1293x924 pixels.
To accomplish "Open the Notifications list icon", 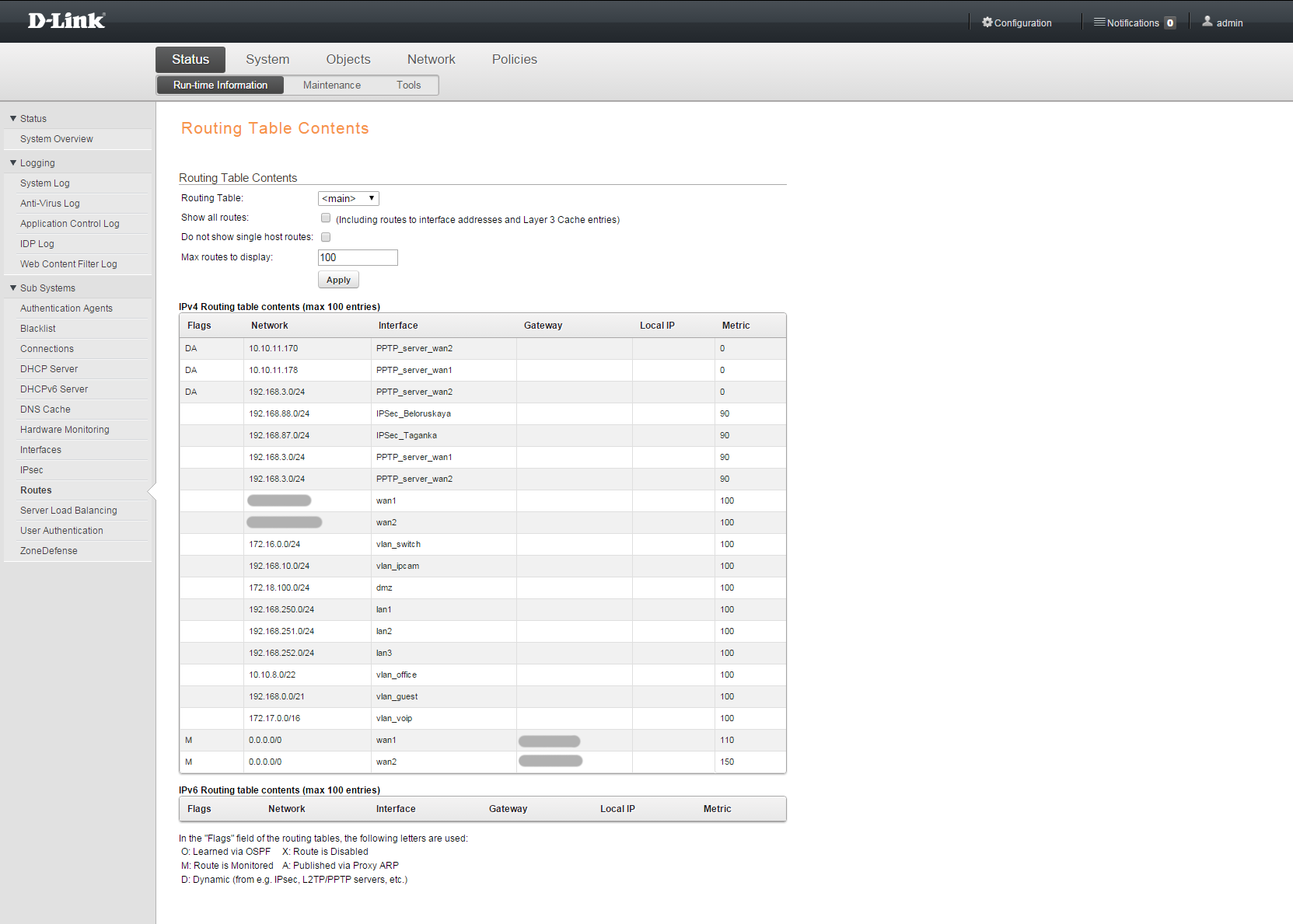I will [x=1099, y=23].
